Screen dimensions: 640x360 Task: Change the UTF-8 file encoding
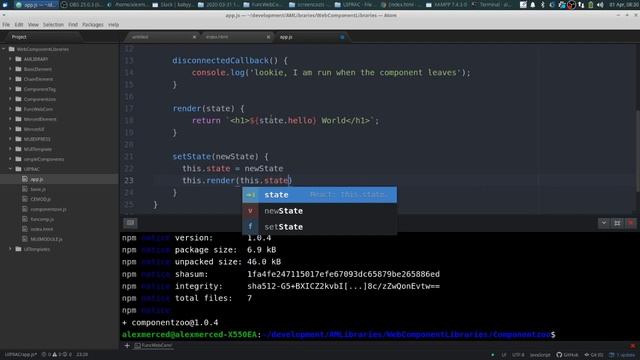pos(518,355)
